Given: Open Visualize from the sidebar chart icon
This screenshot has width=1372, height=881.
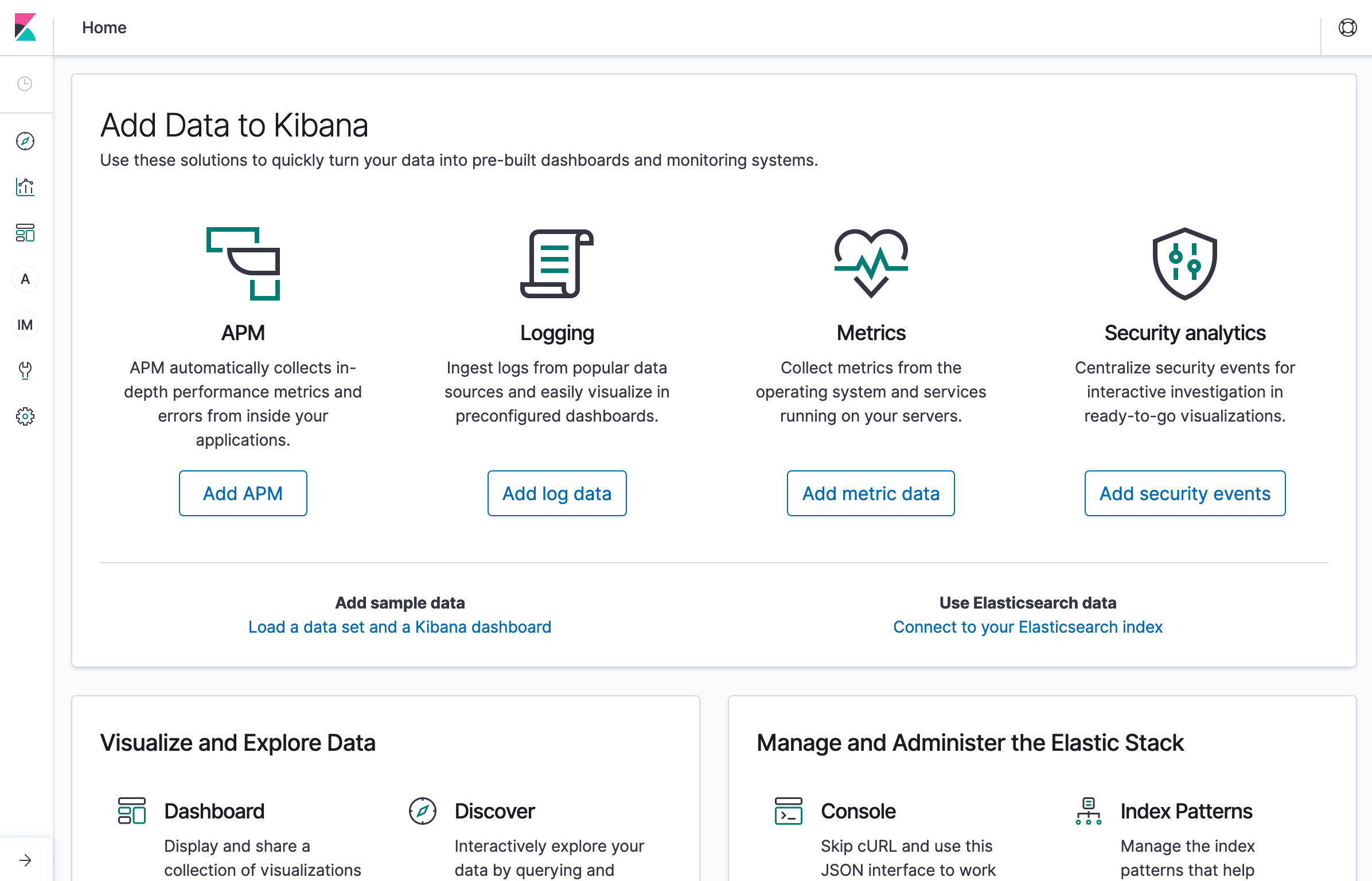Looking at the screenshot, I should (25, 187).
